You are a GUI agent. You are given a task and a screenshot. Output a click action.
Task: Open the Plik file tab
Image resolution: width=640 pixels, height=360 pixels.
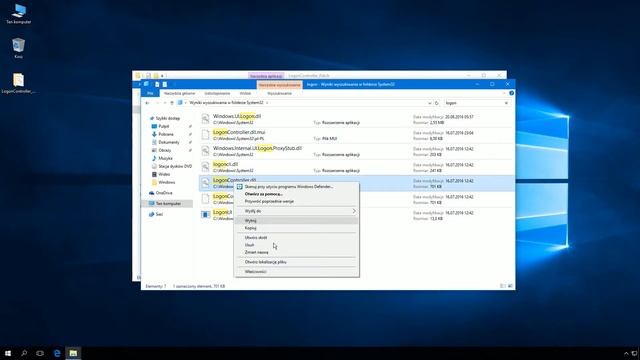150,93
